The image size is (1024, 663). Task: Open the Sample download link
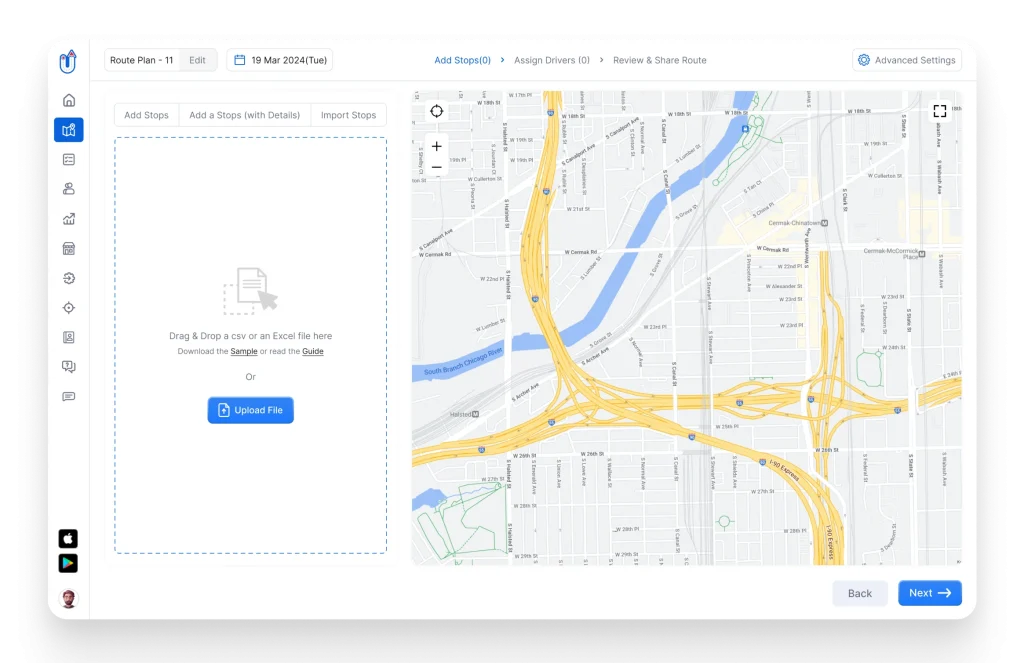click(x=244, y=351)
